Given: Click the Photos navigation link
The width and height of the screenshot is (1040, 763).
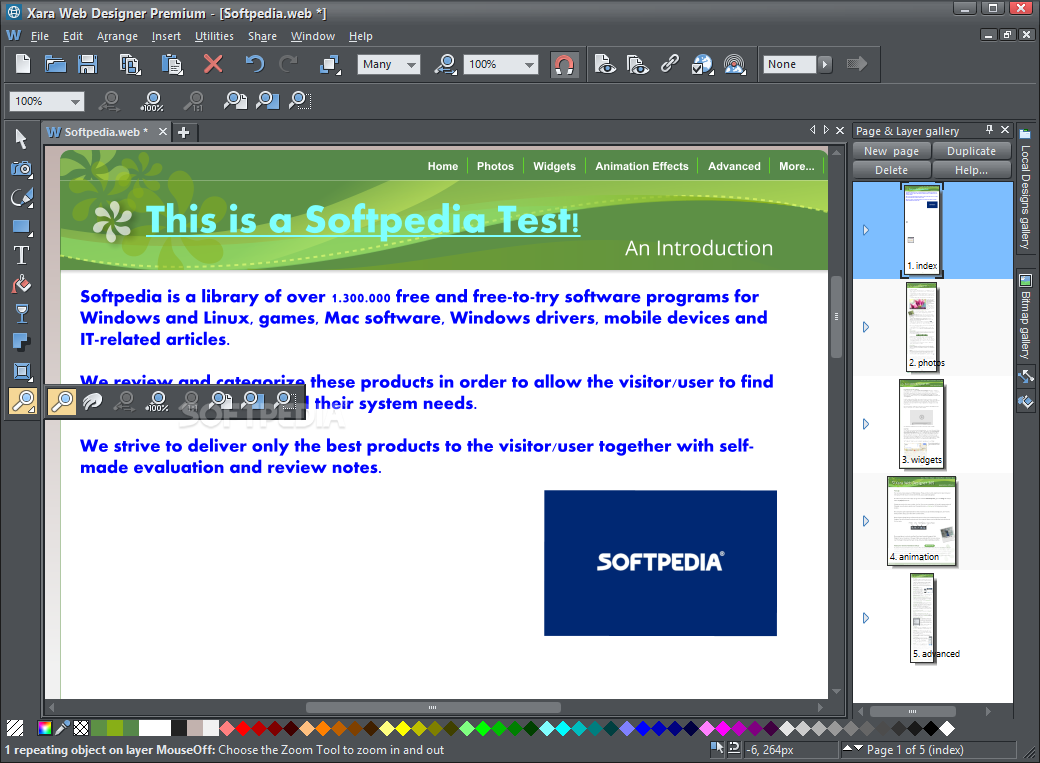Looking at the screenshot, I should coord(495,166).
